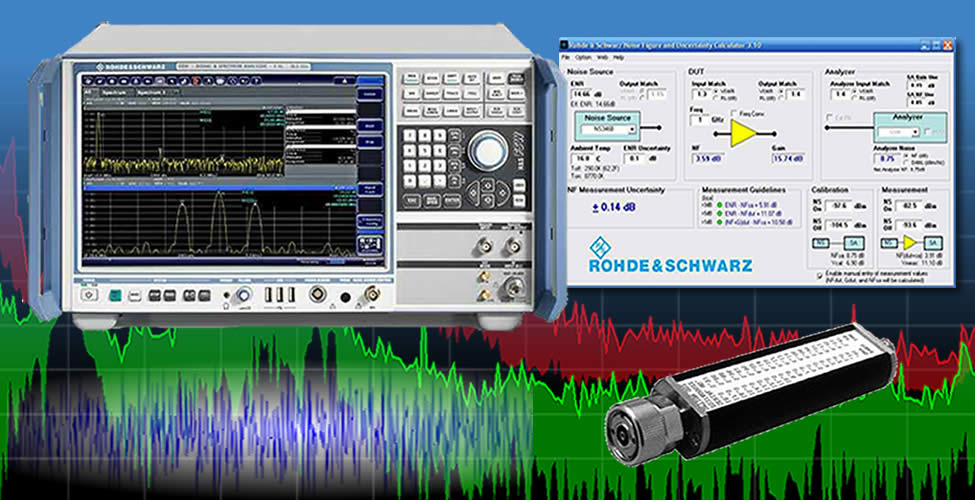
Task: Click the ENR value input field
Action: click(582, 92)
